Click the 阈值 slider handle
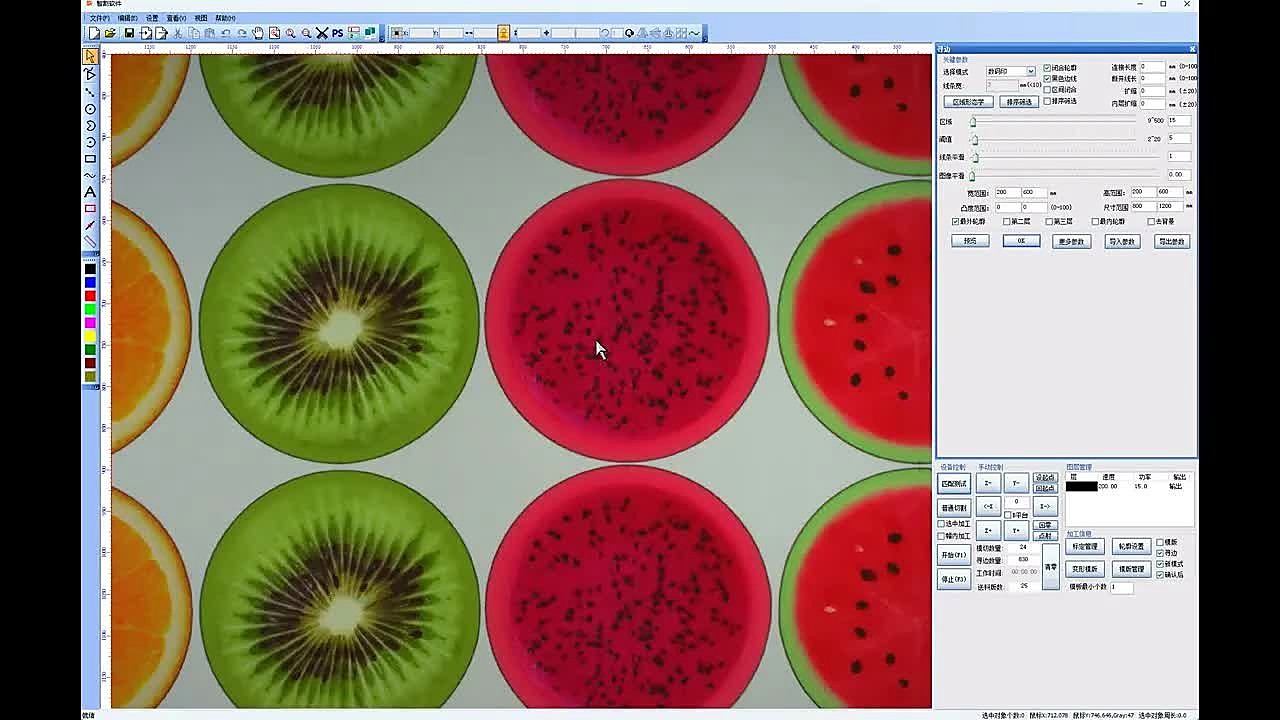This screenshot has width=1280, height=720. (973, 139)
